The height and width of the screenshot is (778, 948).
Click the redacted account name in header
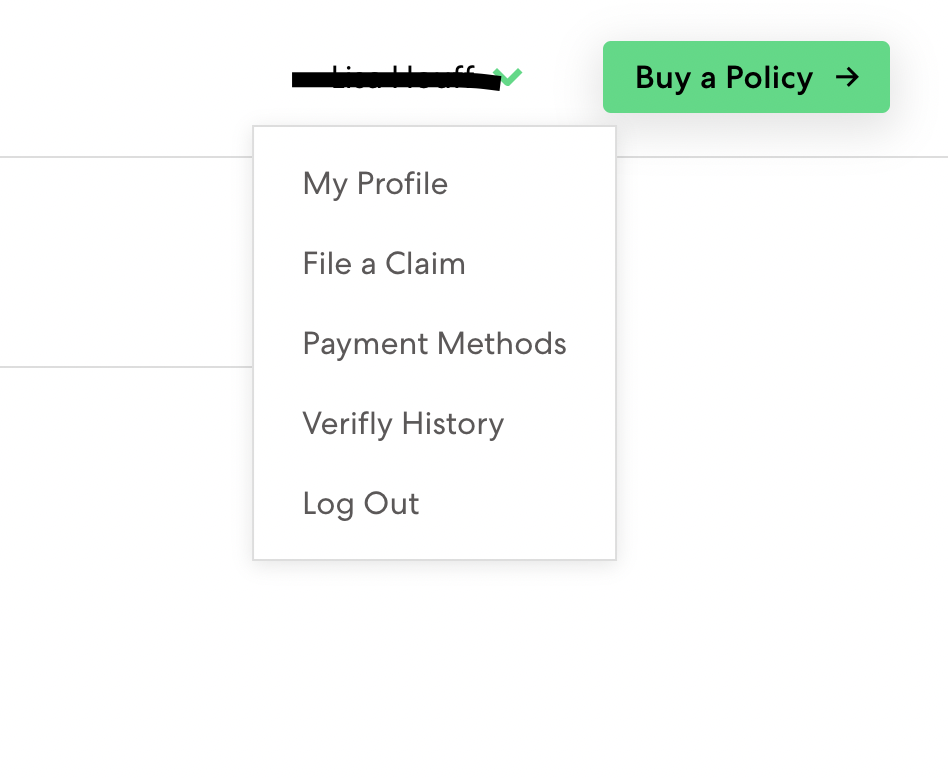point(395,78)
